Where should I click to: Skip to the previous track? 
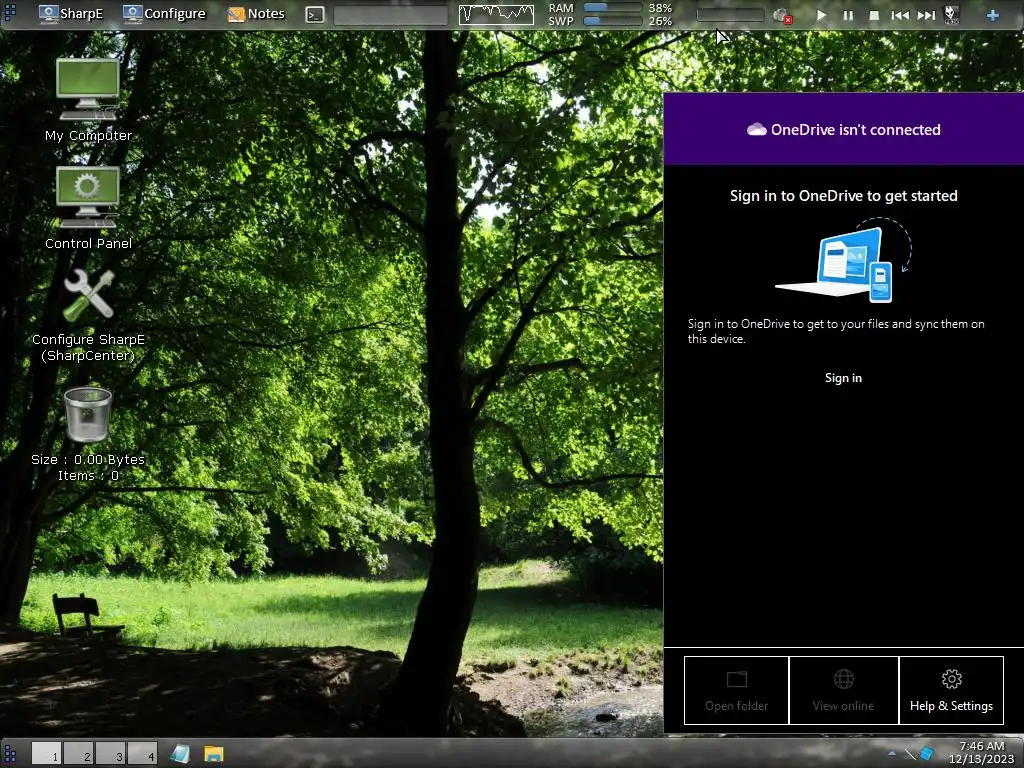coord(900,15)
